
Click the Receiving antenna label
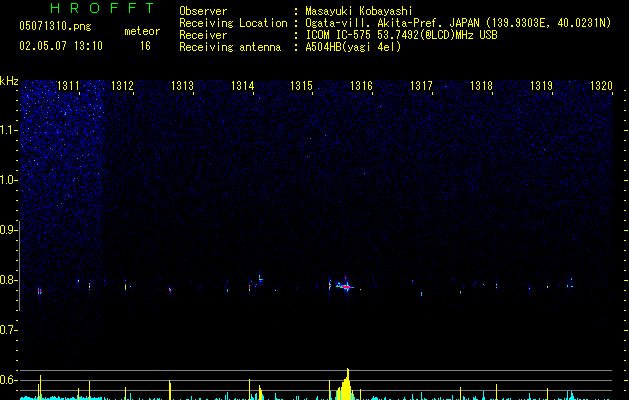point(230,47)
